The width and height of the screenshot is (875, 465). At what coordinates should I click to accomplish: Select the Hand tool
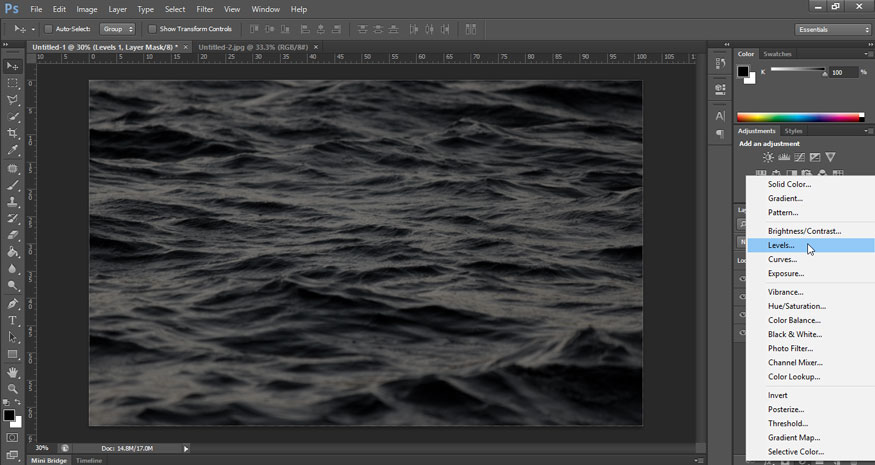[x=12, y=372]
